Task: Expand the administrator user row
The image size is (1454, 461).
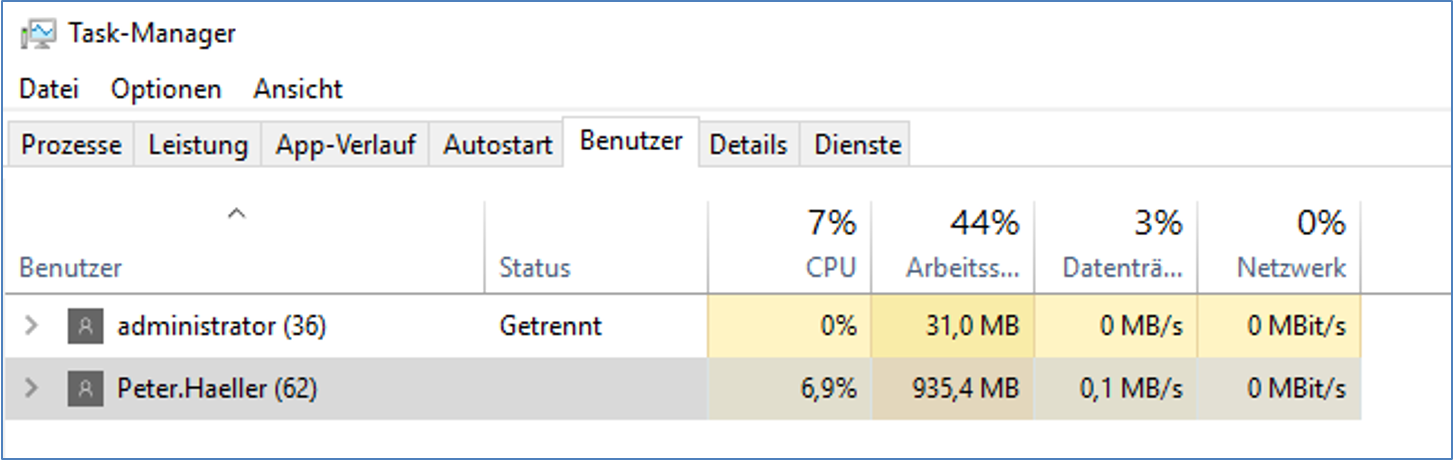Action: (31, 325)
